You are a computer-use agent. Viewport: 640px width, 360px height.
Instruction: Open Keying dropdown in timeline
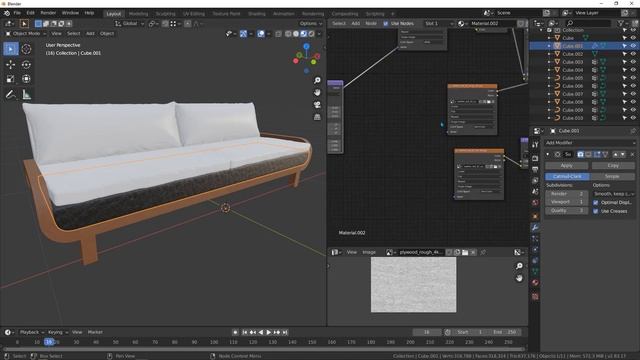click(x=58, y=332)
